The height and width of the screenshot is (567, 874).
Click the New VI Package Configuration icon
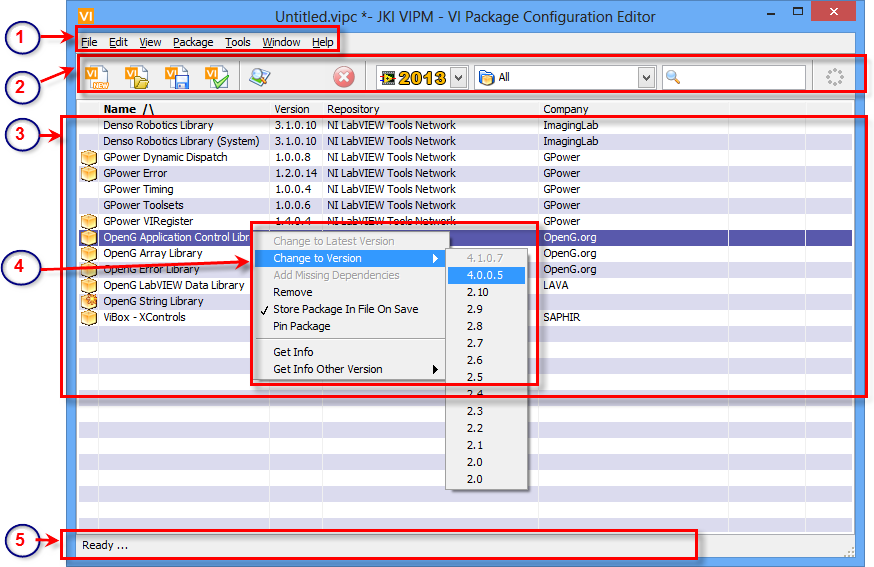97,77
